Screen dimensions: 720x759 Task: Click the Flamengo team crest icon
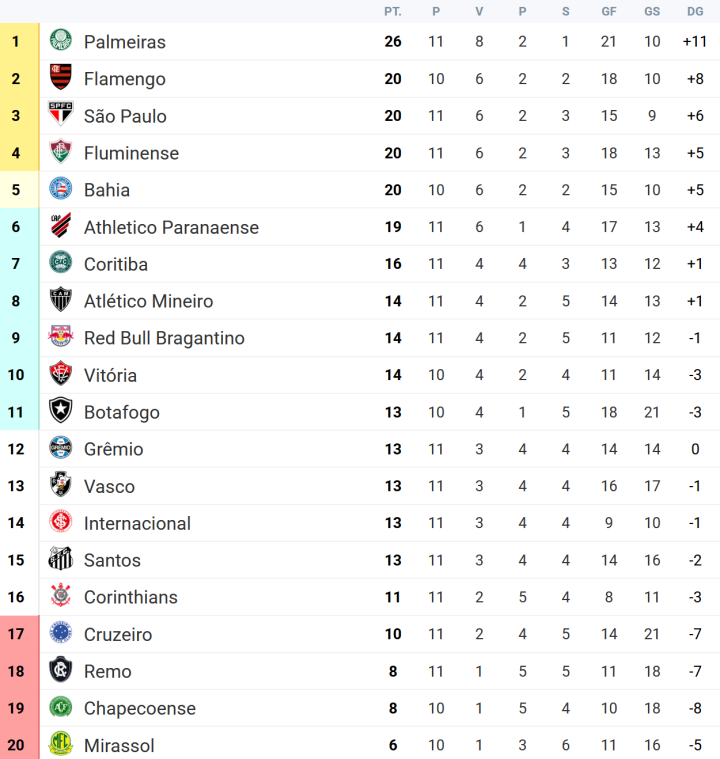tap(61, 79)
